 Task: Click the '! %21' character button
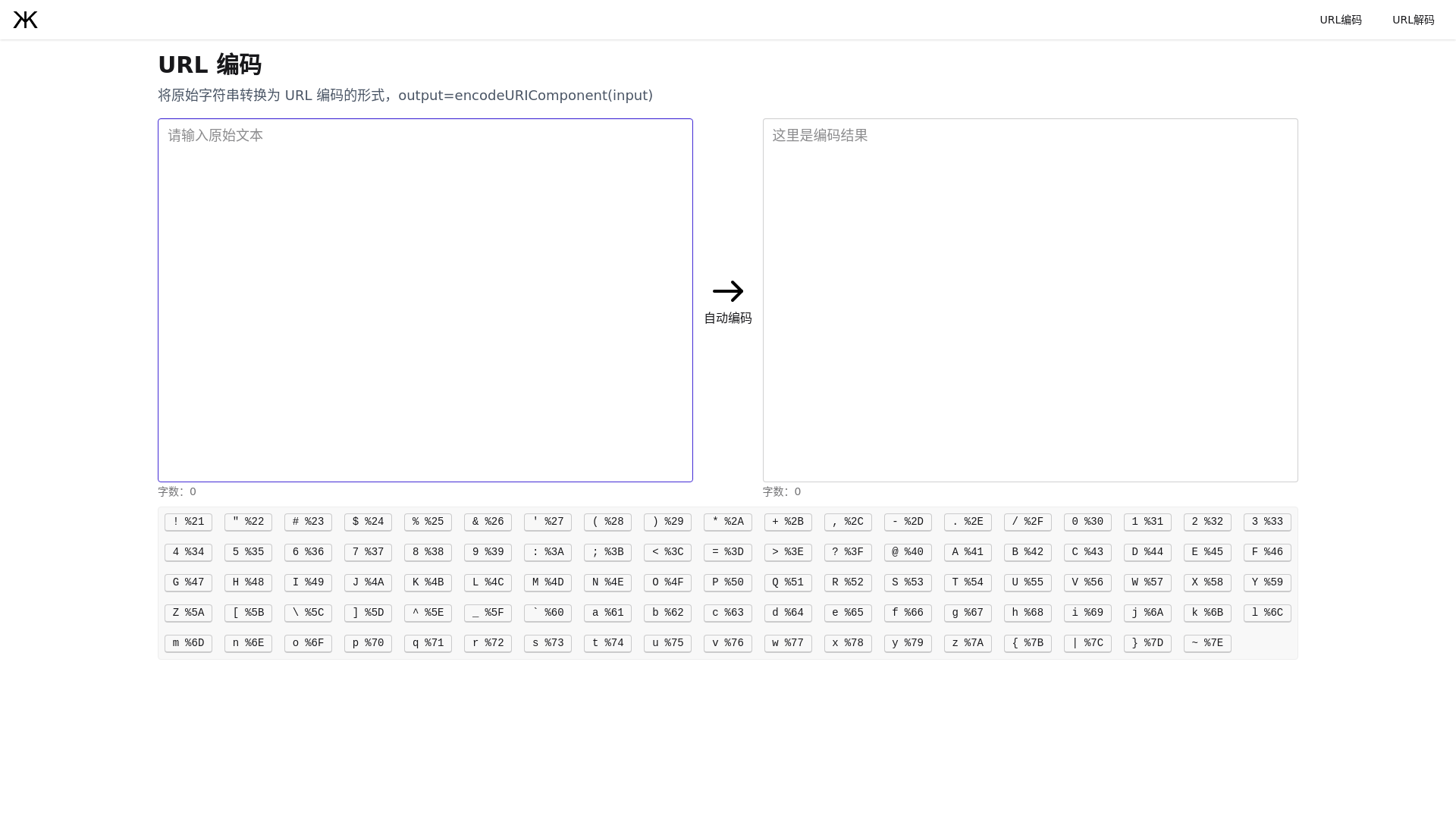[x=188, y=522]
